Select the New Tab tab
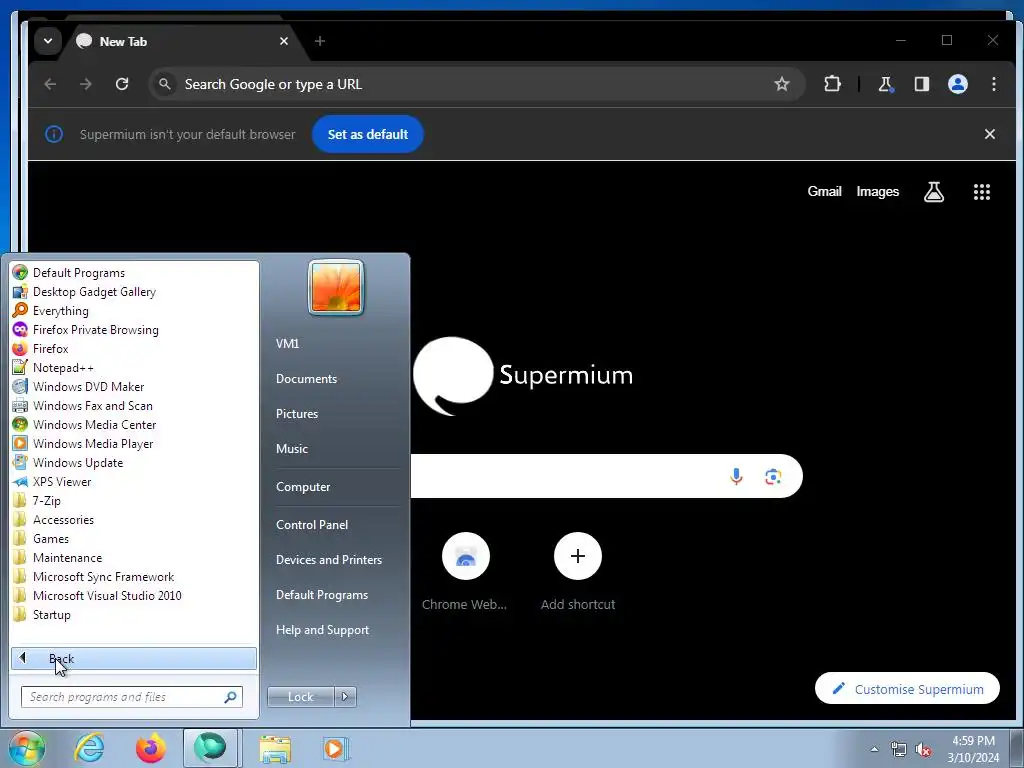 (x=176, y=41)
